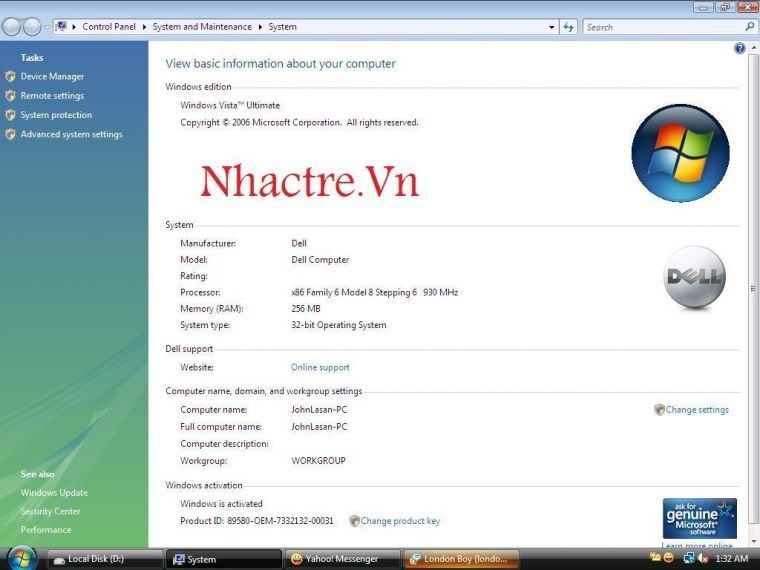760x570 pixels.
Task: Click the Dell logo image
Action: pyautogui.click(x=695, y=277)
